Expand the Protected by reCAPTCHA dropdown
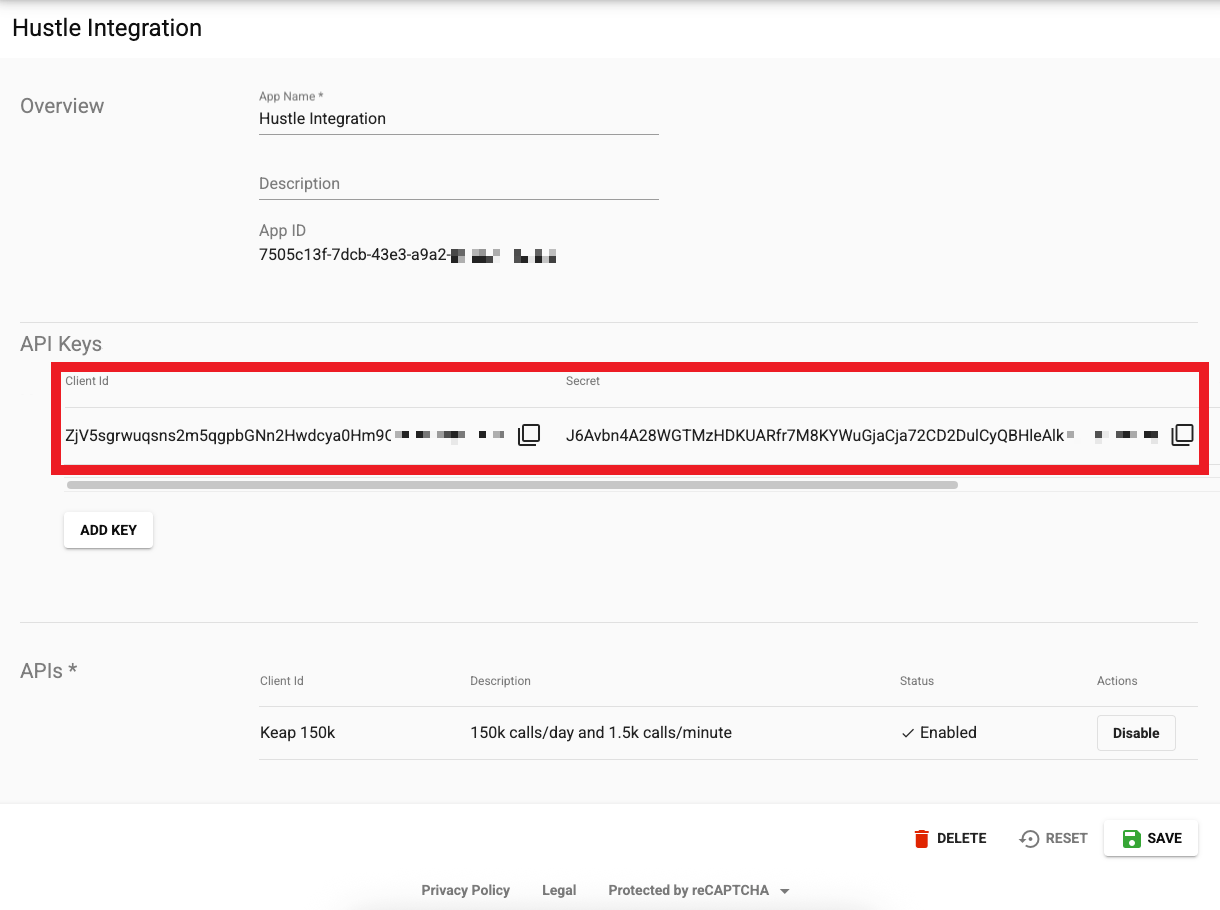Image resolution: width=1220 pixels, height=910 pixels. click(x=785, y=890)
